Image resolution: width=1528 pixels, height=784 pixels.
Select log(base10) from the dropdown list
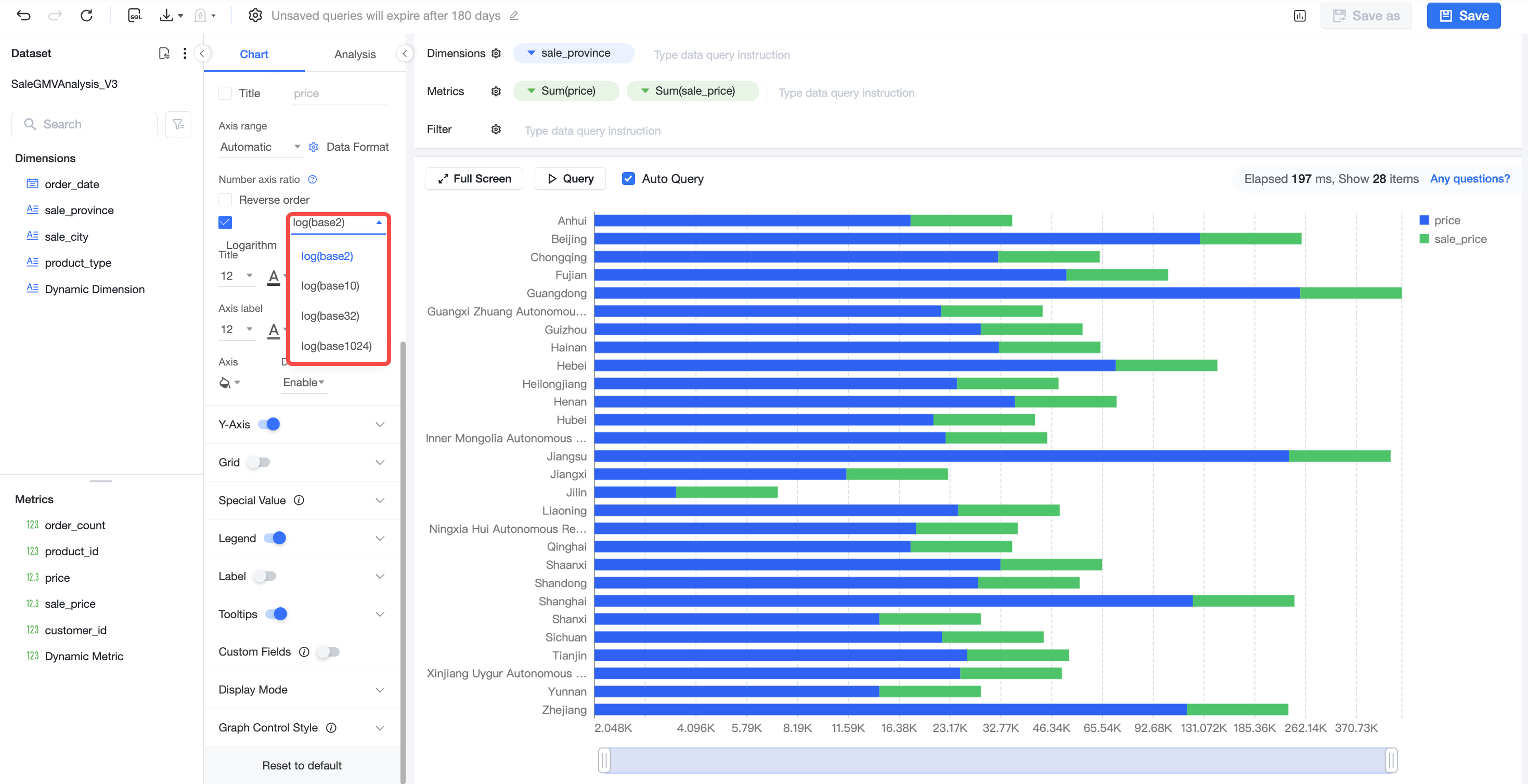(330, 286)
